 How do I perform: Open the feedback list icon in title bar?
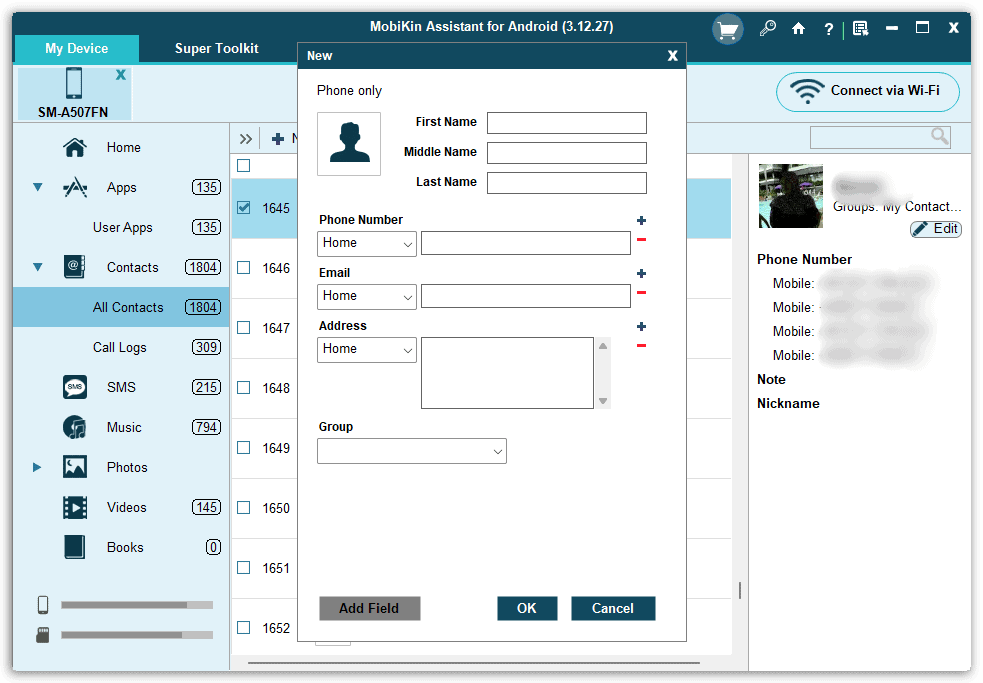click(861, 29)
